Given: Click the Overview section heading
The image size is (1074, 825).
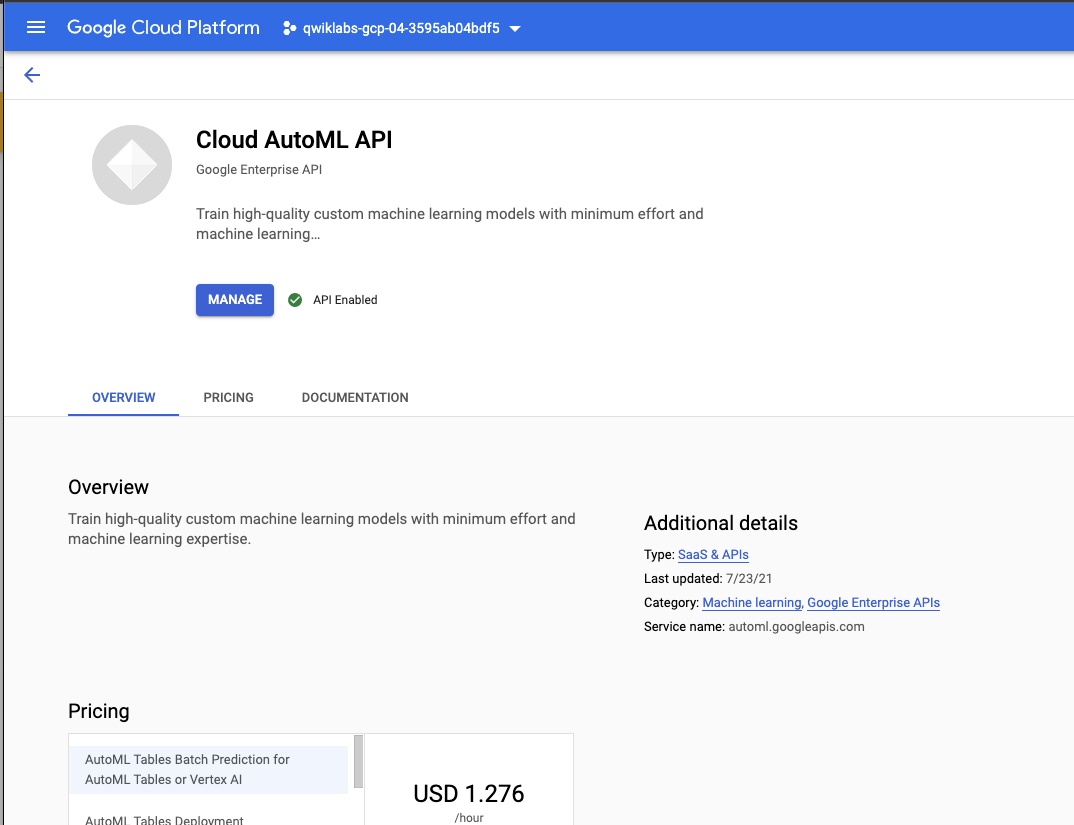Looking at the screenshot, I should tap(108, 487).
